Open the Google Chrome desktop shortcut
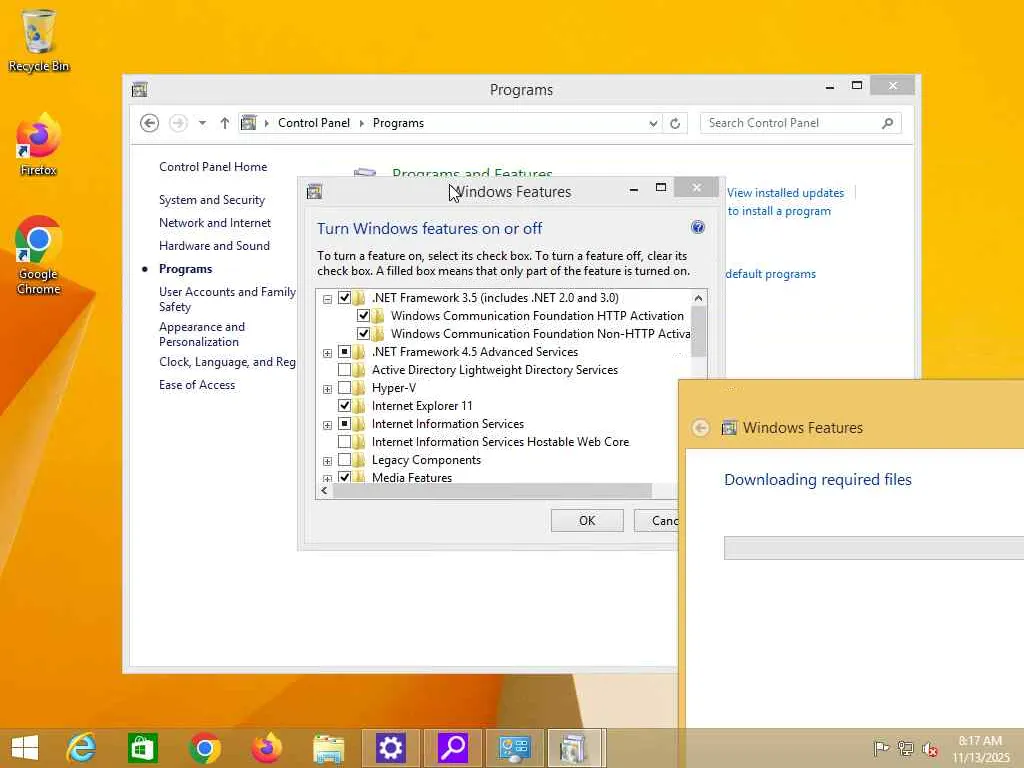Image resolution: width=1024 pixels, height=768 pixels. coord(39,255)
